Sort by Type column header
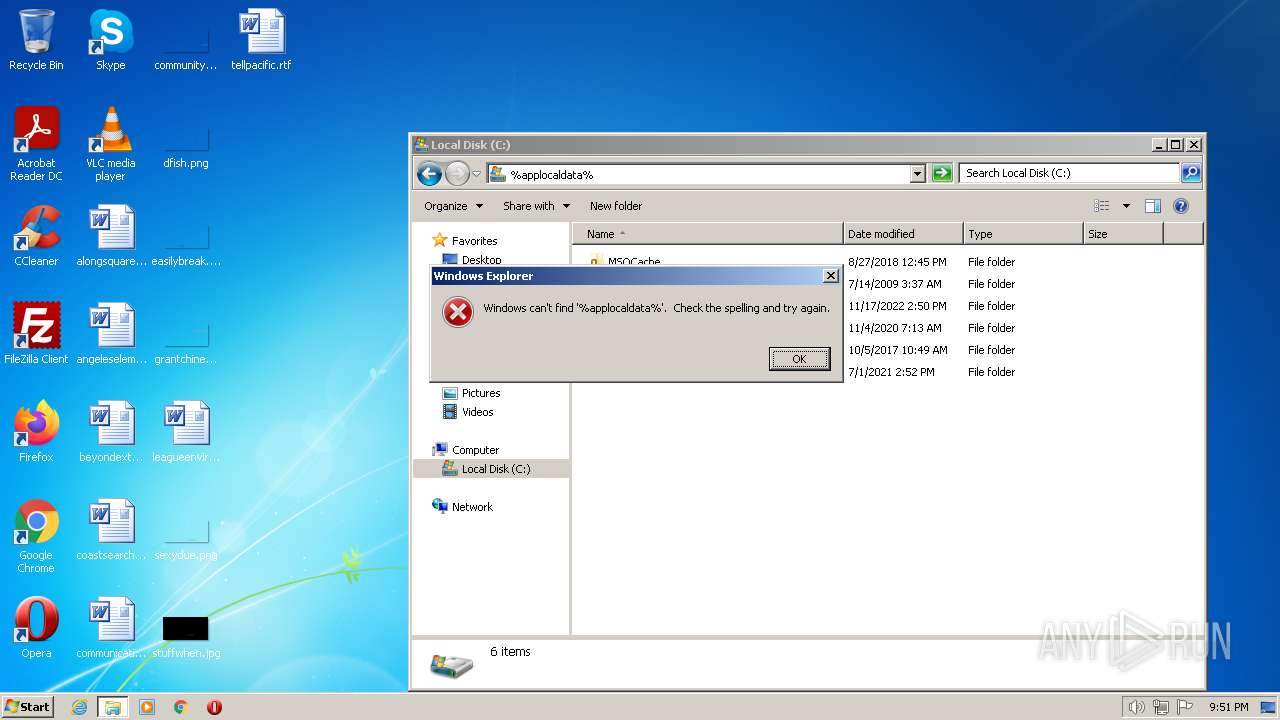The image size is (1280, 720). tap(1023, 234)
